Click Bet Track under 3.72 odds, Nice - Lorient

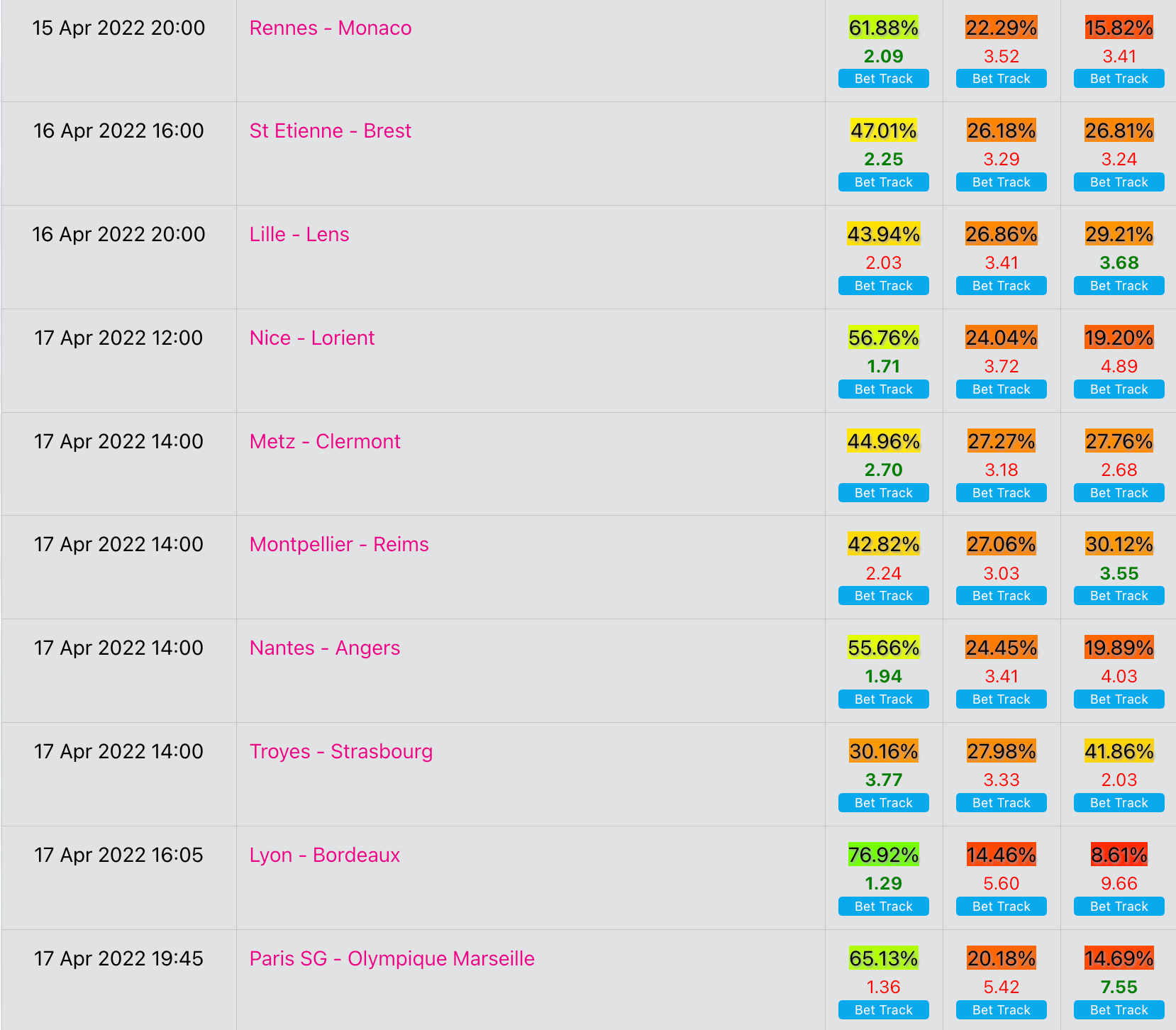1002,389
